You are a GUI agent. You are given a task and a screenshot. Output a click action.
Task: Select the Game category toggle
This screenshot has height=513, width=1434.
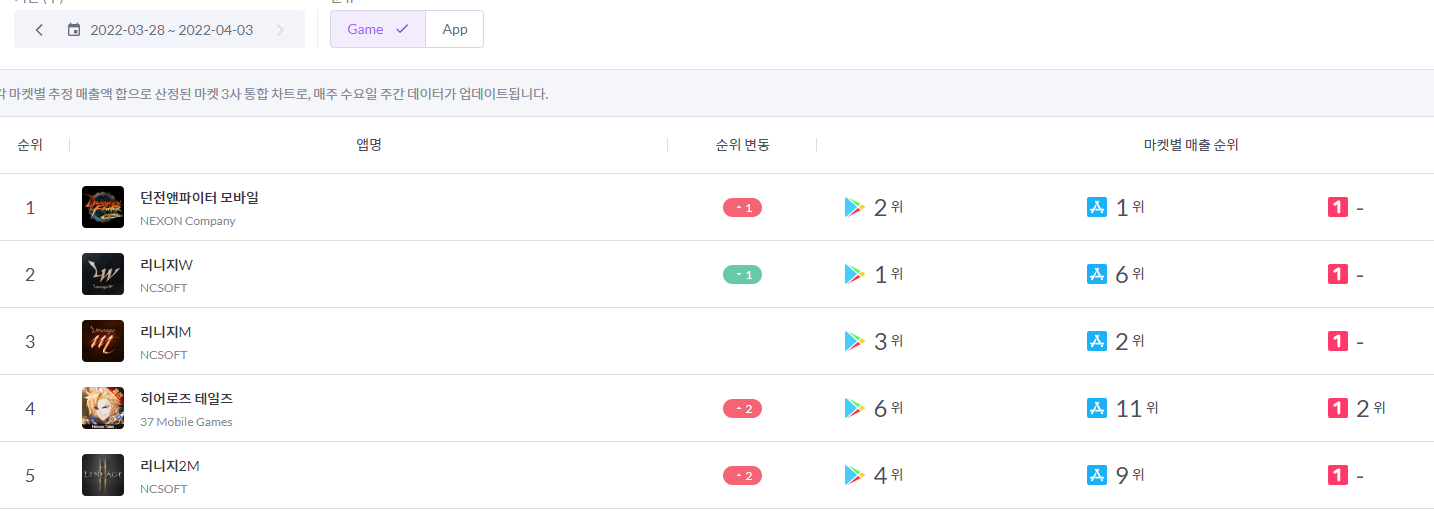(x=377, y=29)
